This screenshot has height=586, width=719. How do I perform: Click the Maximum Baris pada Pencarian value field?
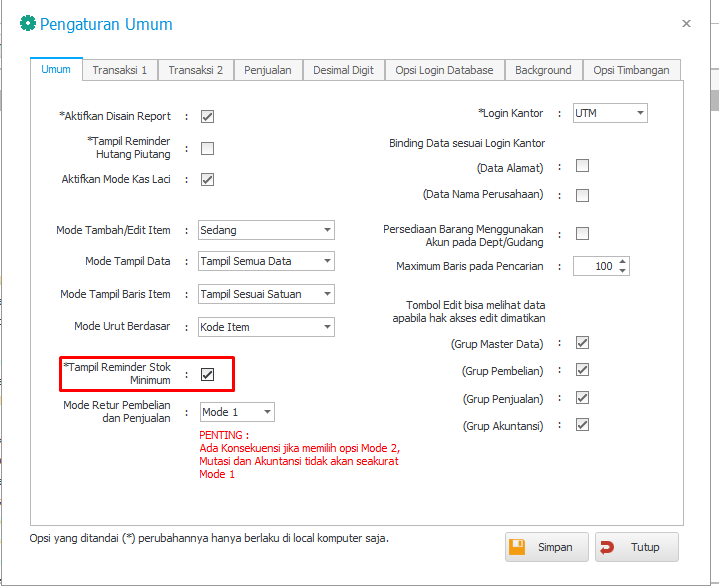pyautogui.click(x=595, y=267)
